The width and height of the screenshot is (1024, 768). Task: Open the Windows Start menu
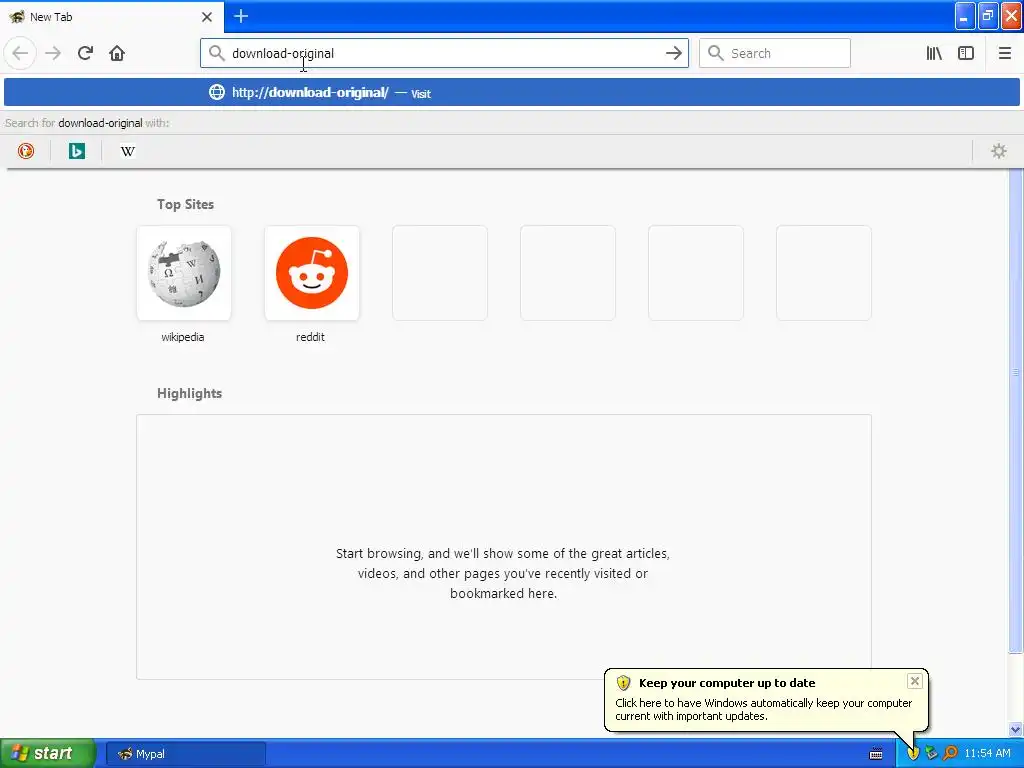[47, 753]
